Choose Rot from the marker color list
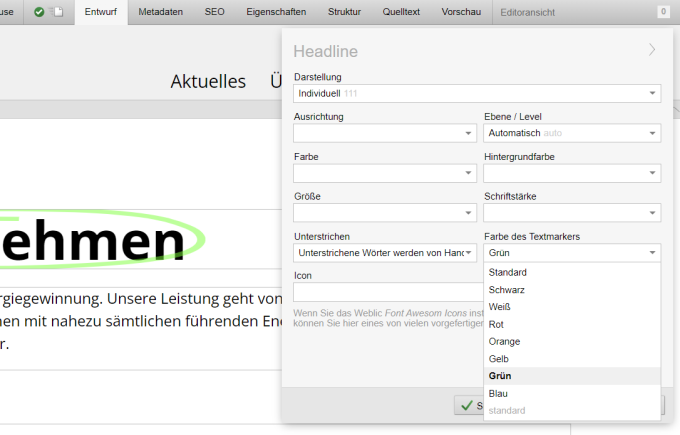This screenshot has height=435, width=680. point(572,324)
